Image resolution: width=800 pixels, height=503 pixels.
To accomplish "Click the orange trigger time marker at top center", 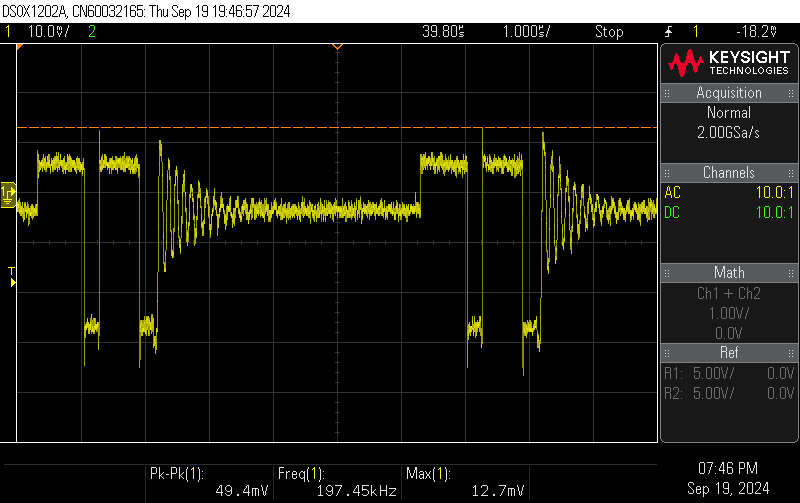I will tap(337, 46).
